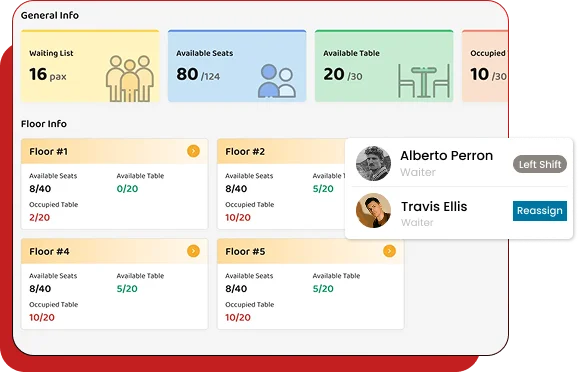Click Floor #5 Available Seats value 8/40

(x=236, y=289)
